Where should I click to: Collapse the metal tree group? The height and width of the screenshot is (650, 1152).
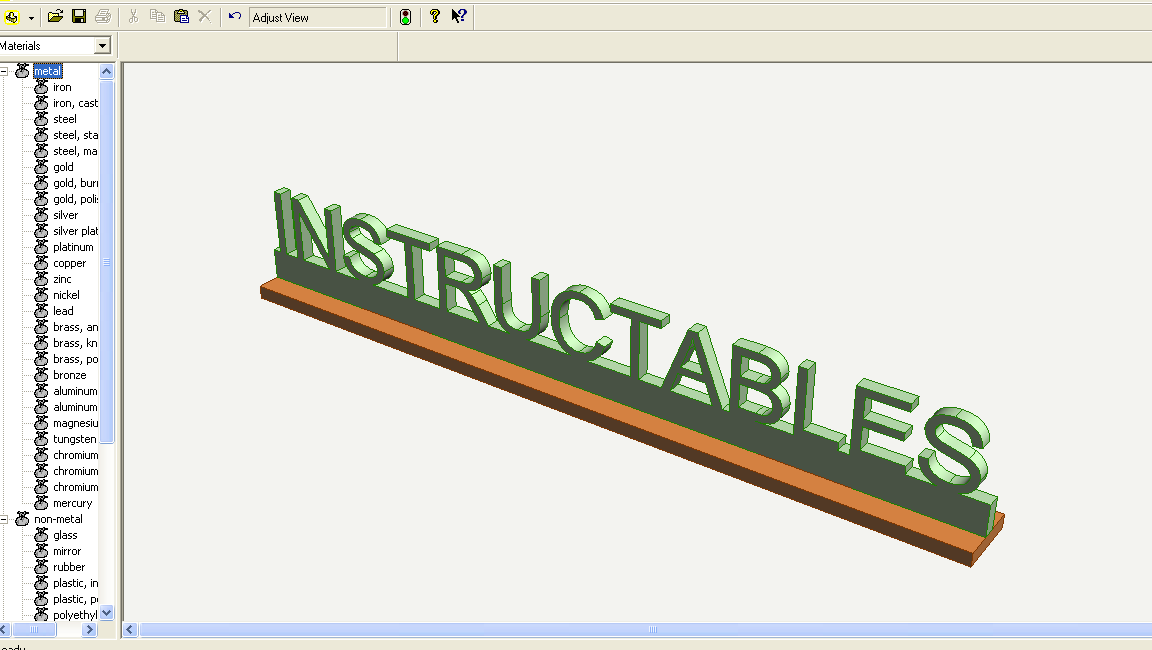point(4,71)
